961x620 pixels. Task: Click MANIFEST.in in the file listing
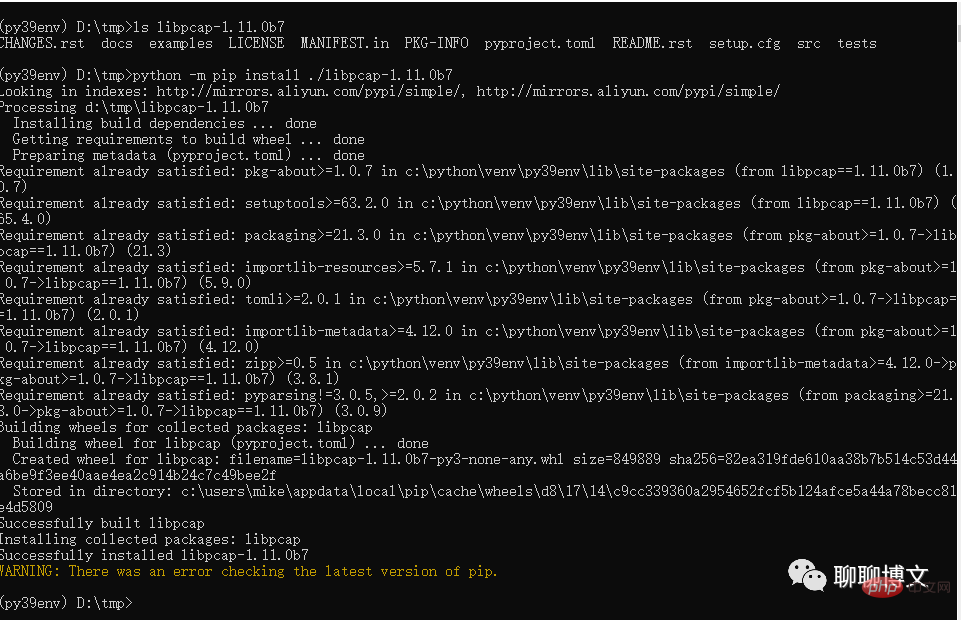pos(345,43)
